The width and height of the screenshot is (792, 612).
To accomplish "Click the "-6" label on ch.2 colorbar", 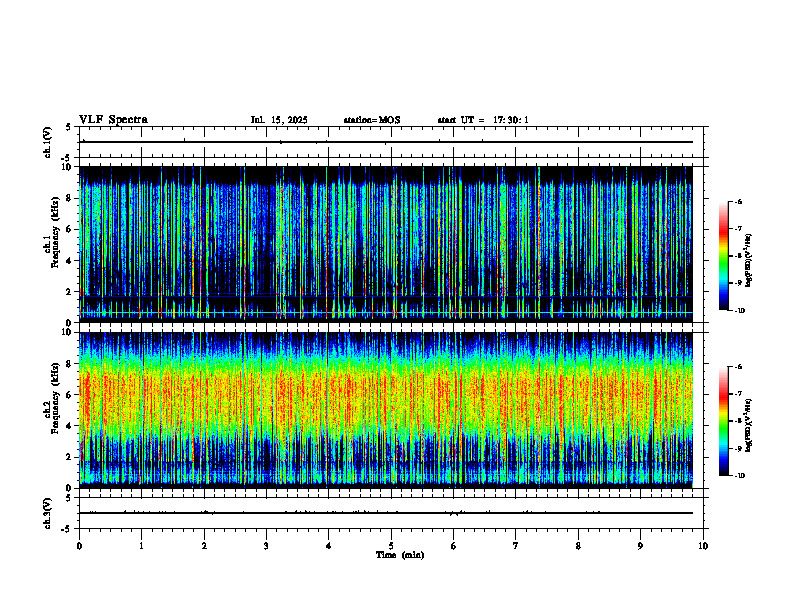I will [x=738, y=367].
